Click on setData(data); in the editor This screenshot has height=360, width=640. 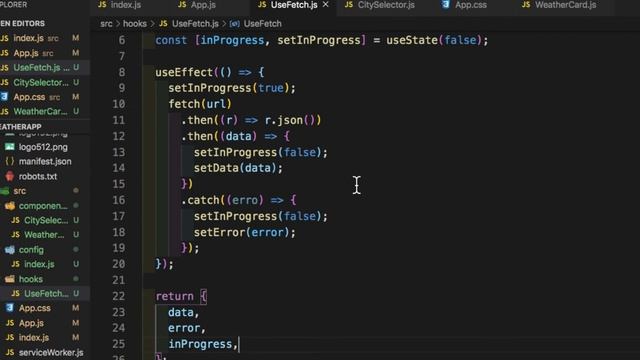pos(238,168)
